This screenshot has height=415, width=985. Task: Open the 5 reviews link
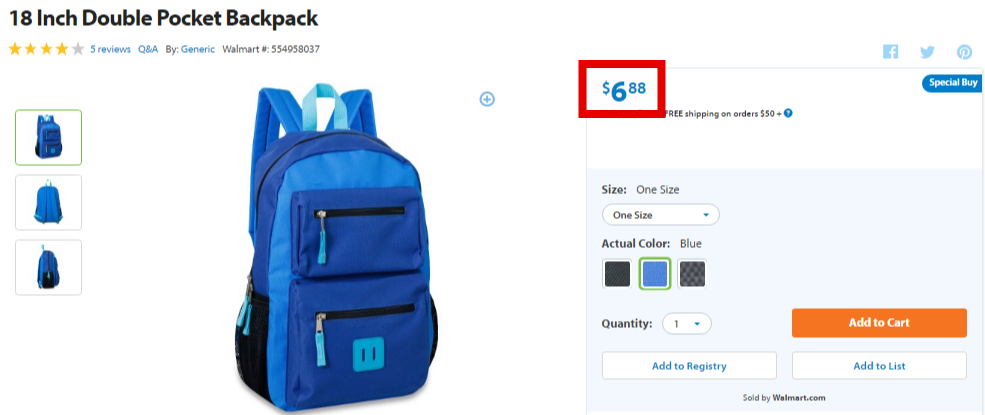tap(111, 49)
